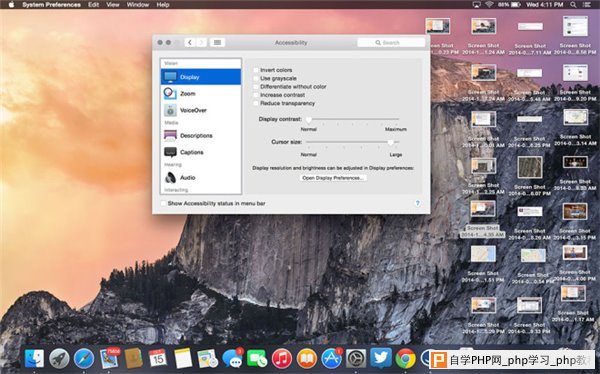
Task: Tick Reduce transparency checkbox
Action: click(256, 103)
